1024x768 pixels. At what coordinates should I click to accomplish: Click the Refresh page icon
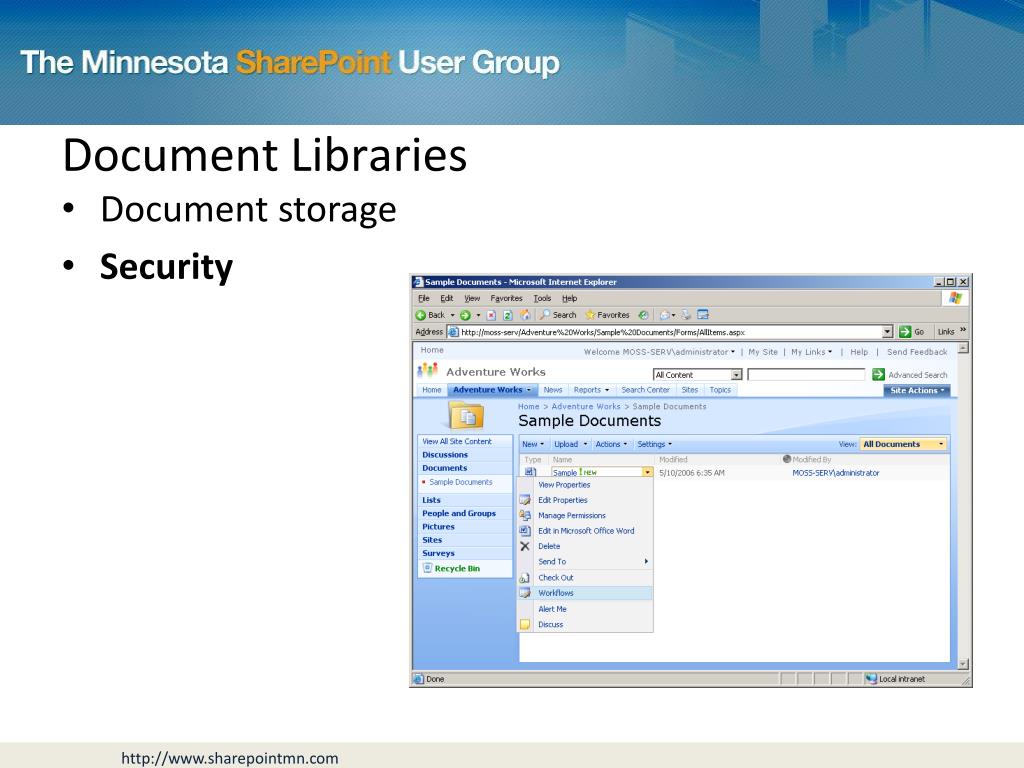pos(507,315)
